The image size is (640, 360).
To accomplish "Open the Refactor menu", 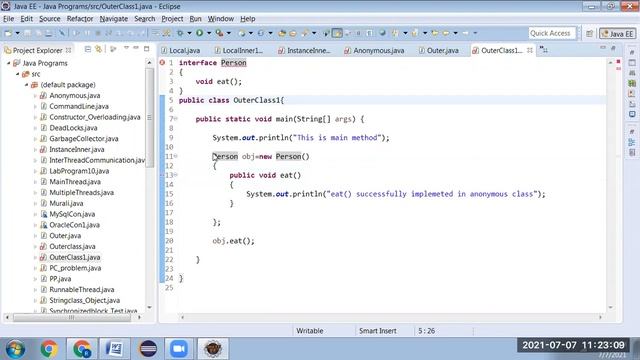I will tap(80, 19).
